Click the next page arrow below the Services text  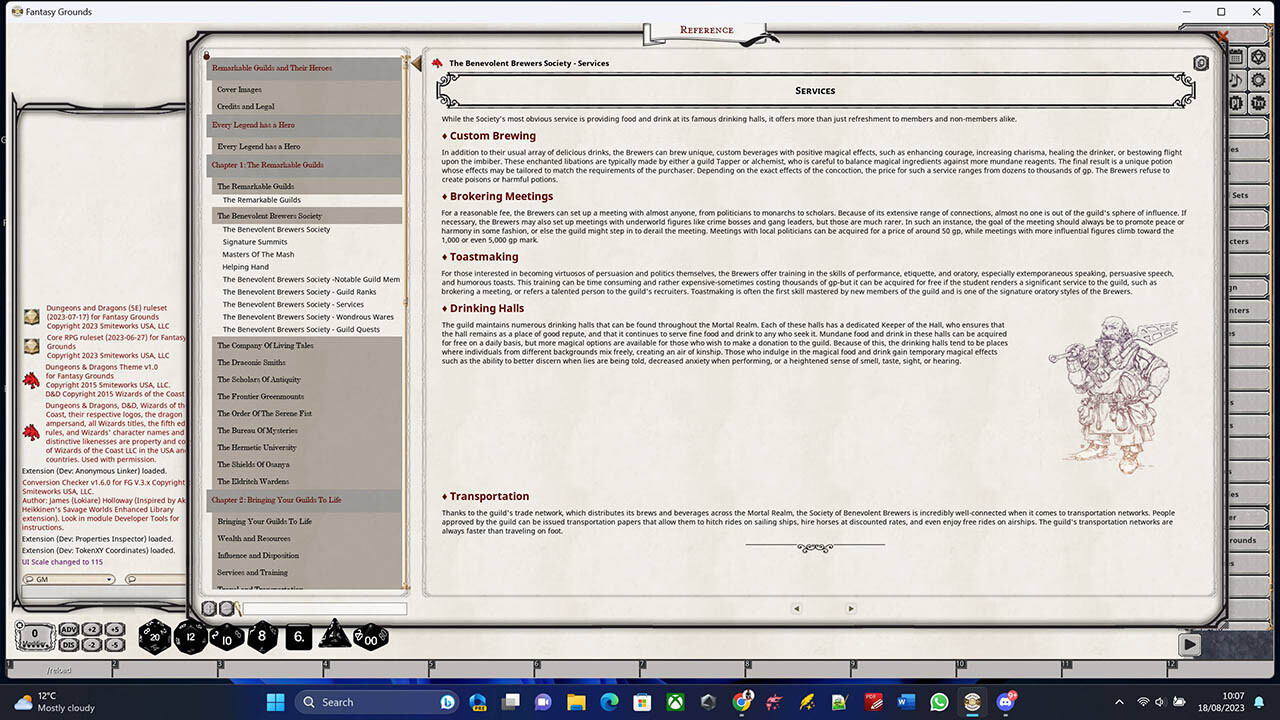850,608
